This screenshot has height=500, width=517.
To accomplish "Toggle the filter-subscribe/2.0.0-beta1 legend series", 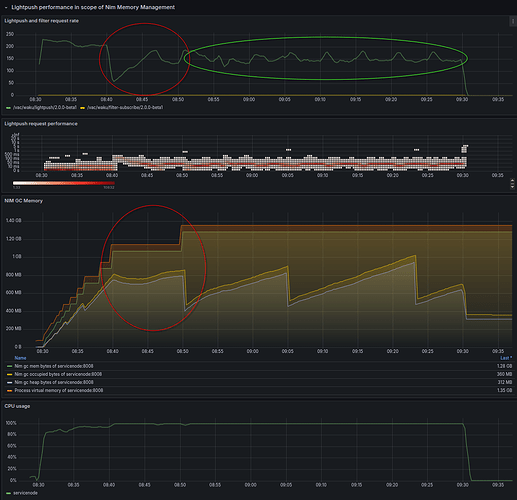I will 125,107.
